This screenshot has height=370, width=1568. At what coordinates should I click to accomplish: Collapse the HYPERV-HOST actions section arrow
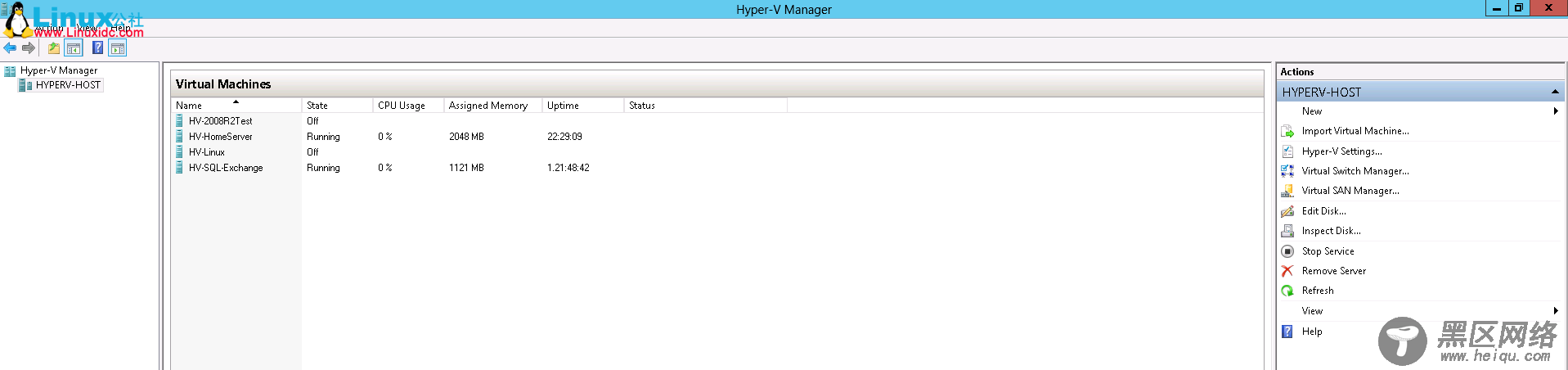point(1554,92)
